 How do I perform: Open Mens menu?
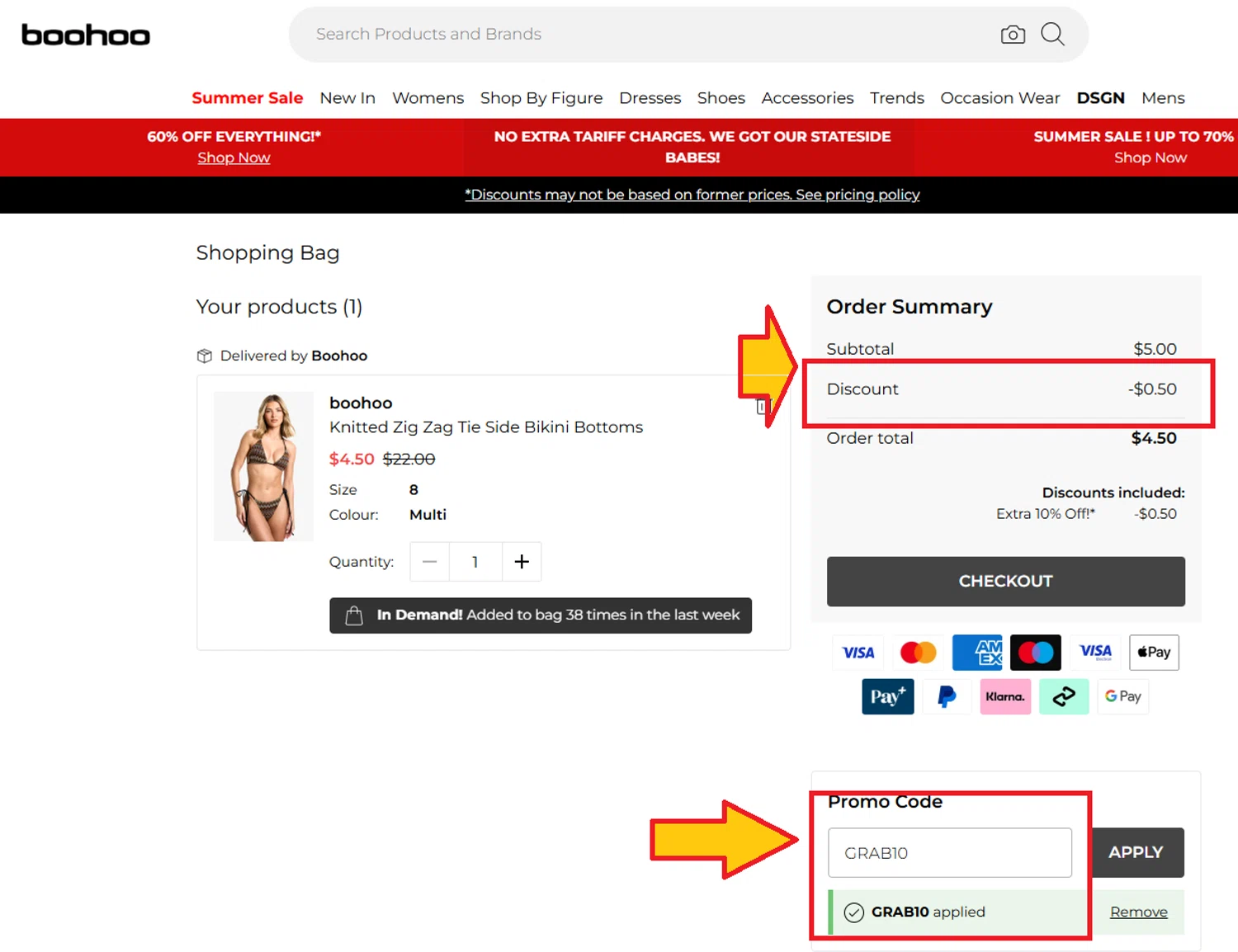[x=1163, y=97]
